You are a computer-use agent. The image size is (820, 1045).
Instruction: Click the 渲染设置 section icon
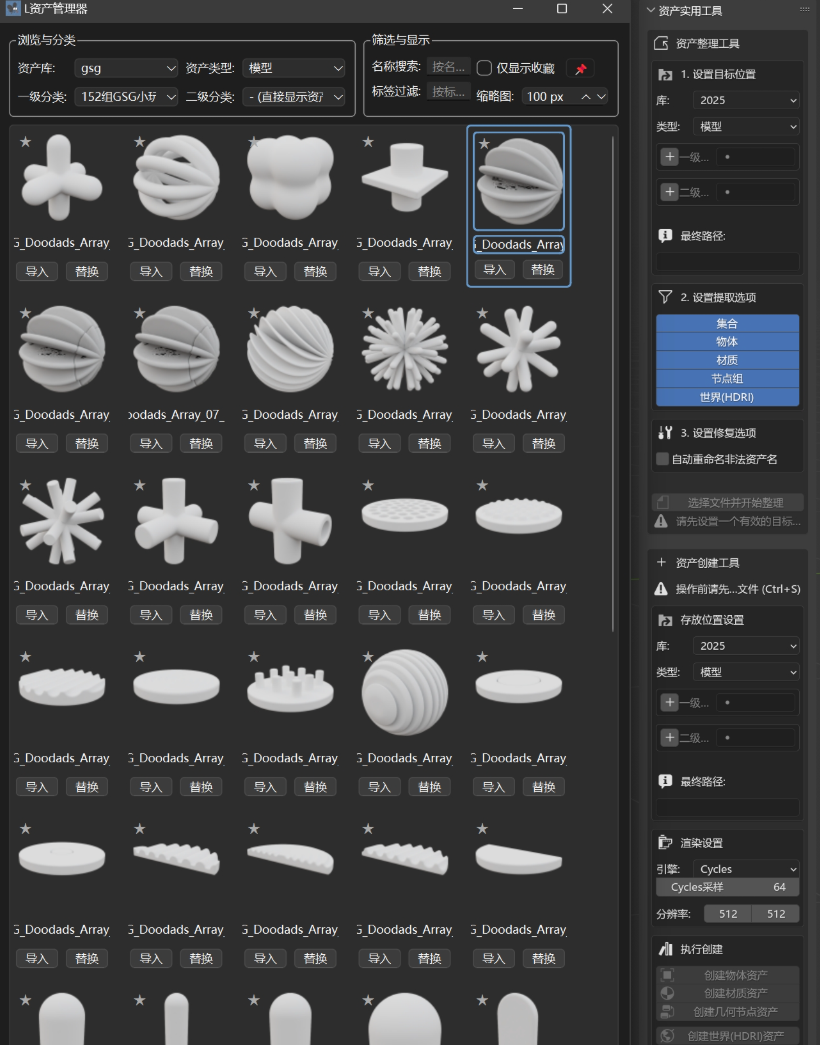(x=665, y=842)
